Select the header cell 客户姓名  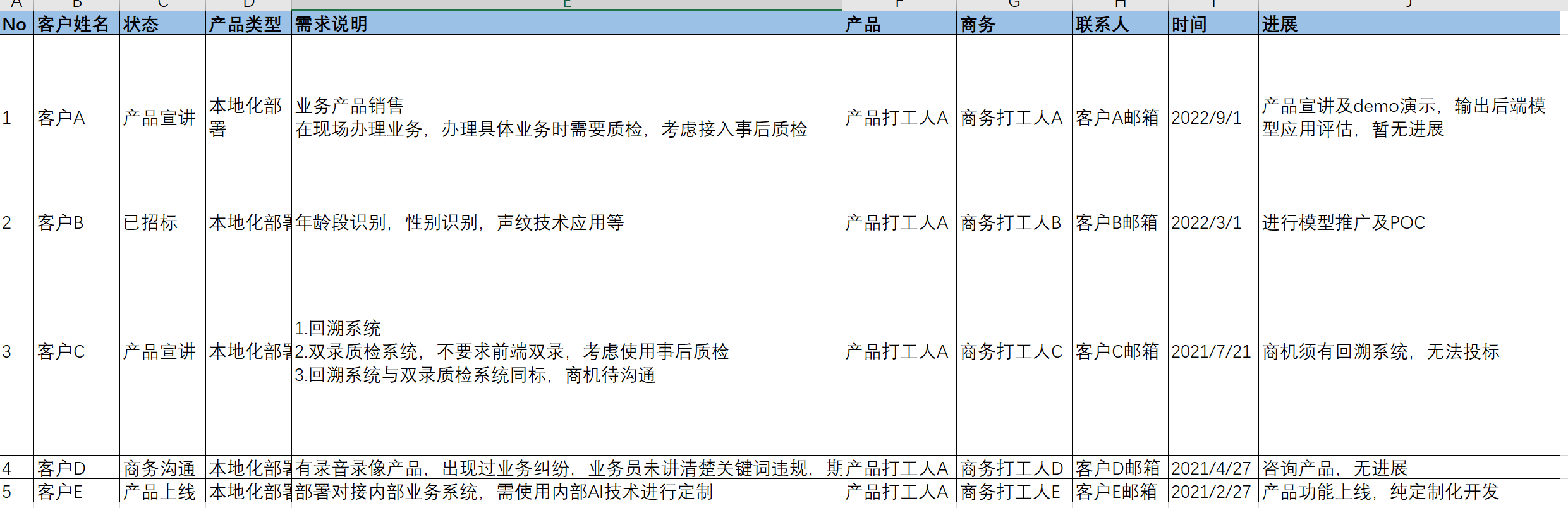[x=76, y=24]
